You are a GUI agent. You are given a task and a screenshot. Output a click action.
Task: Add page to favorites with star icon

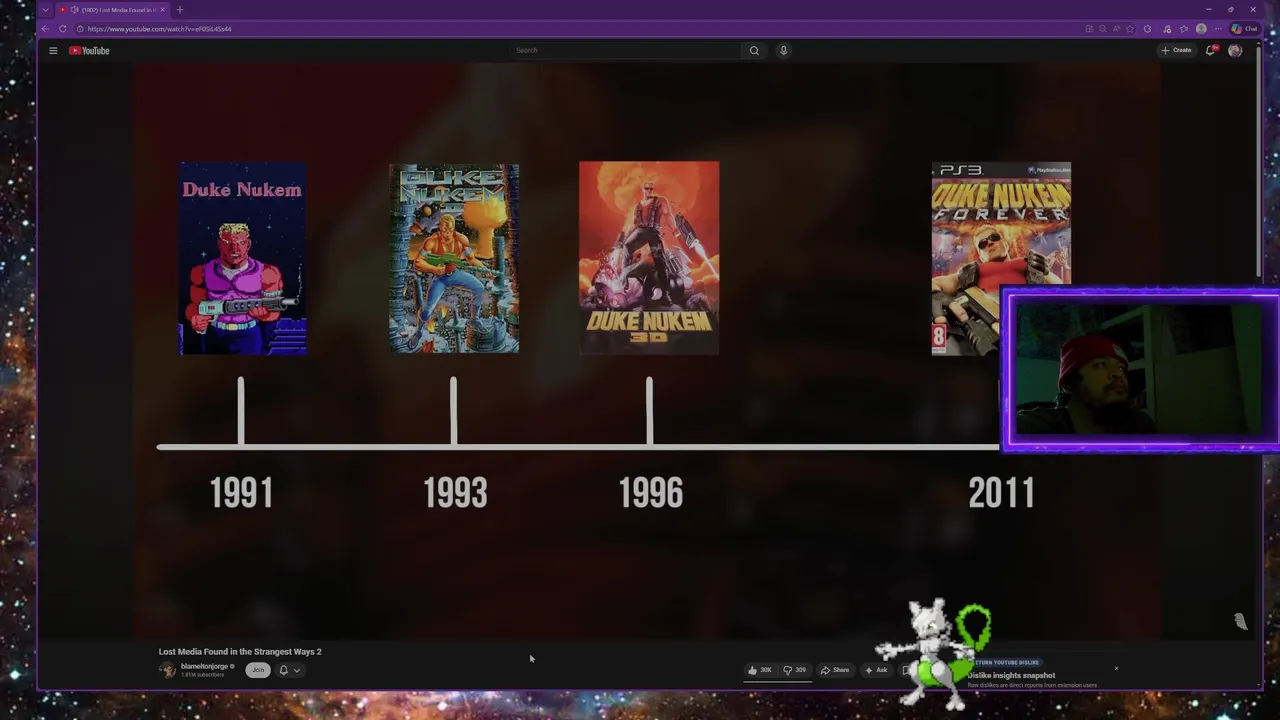tap(1130, 28)
